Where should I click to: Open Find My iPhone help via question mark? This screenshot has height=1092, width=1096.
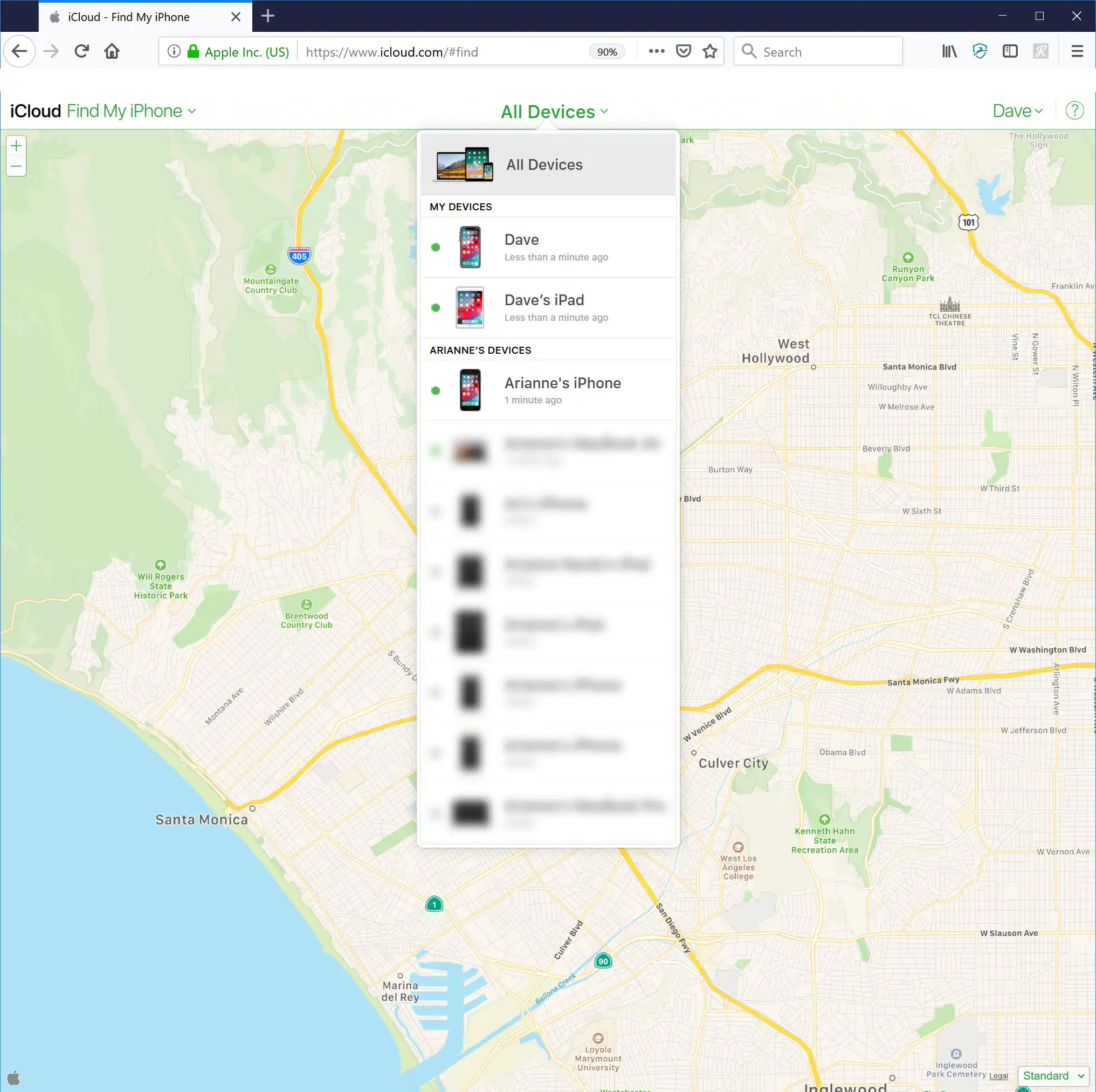(x=1074, y=111)
